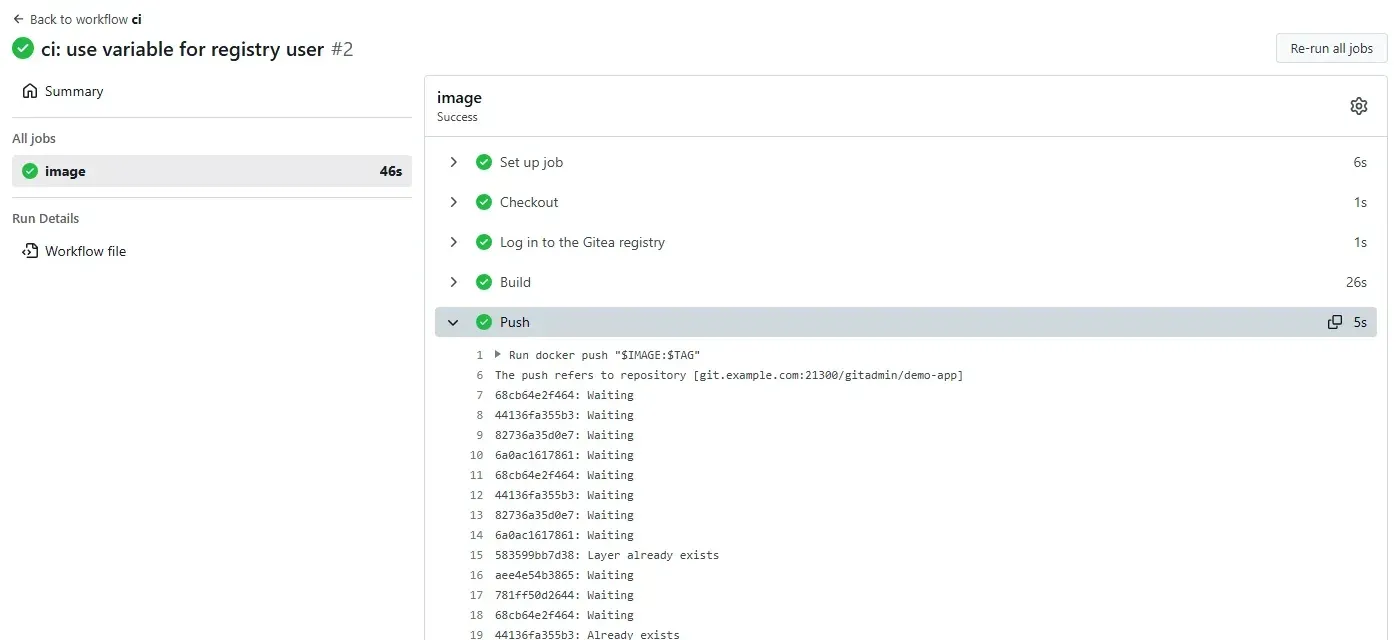Select the image job in All jobs

coord(212,171)
